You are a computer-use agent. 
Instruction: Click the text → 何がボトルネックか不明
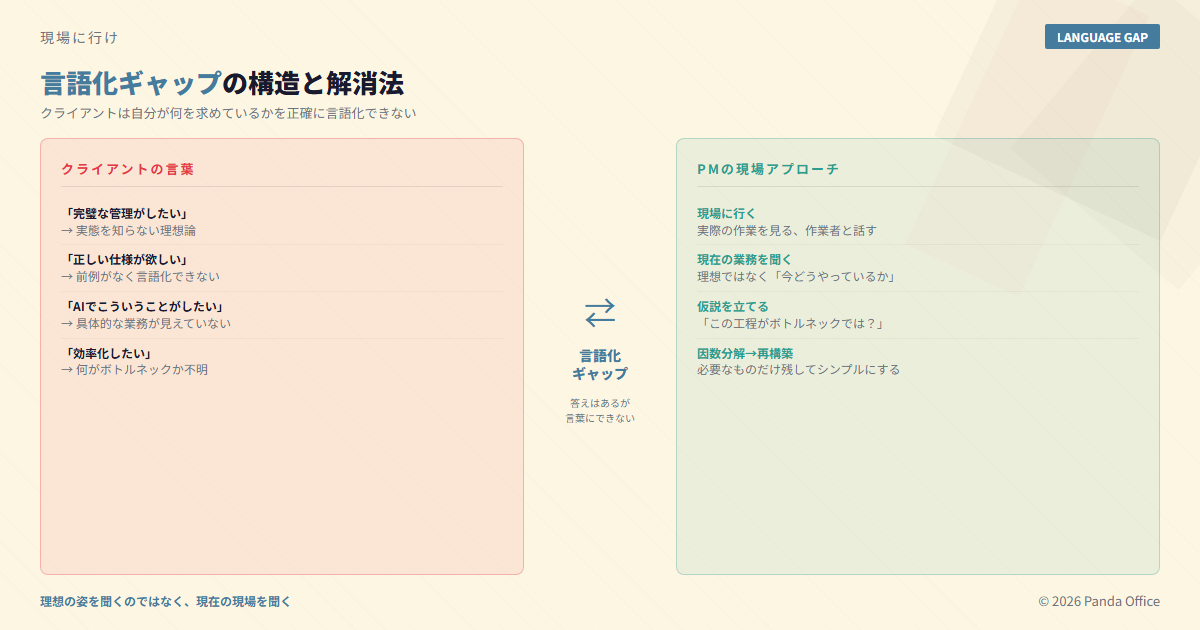click(134, 370)
